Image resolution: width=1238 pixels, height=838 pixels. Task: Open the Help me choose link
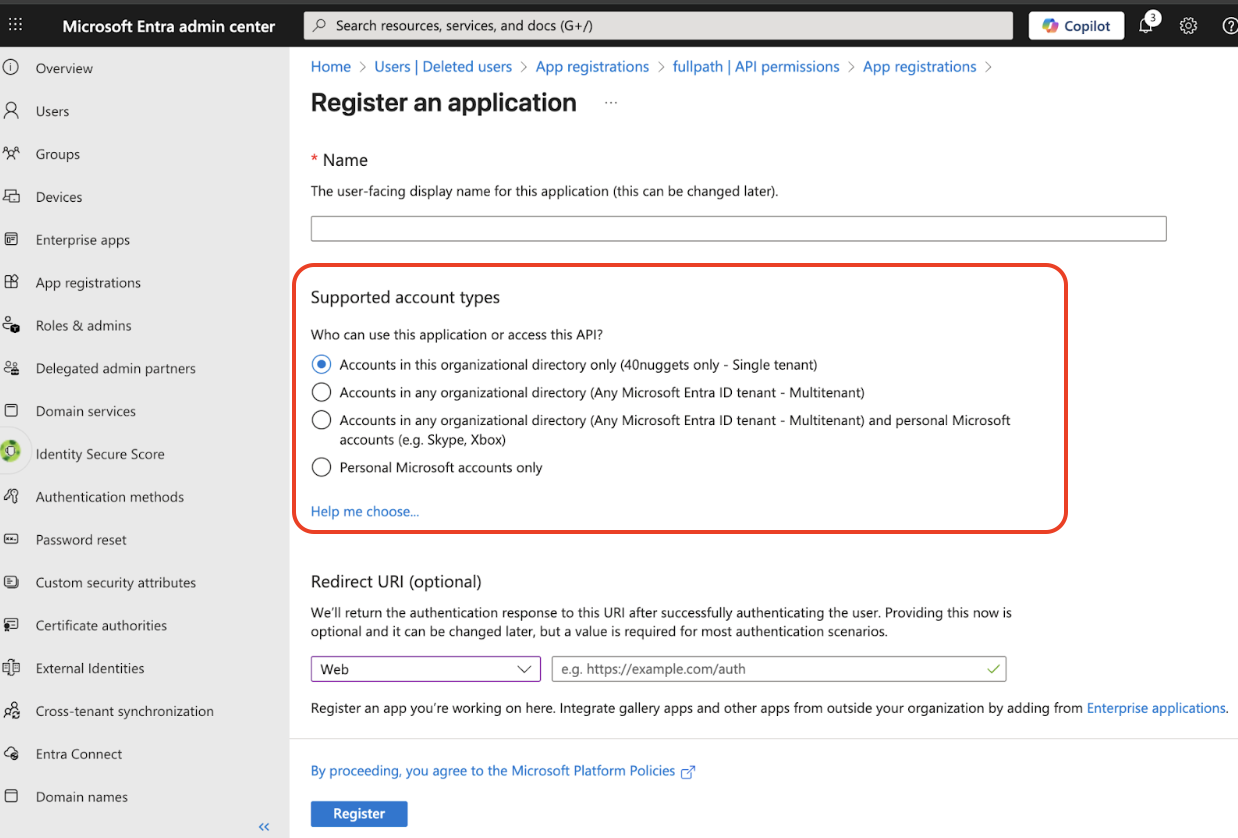[365, 511]
